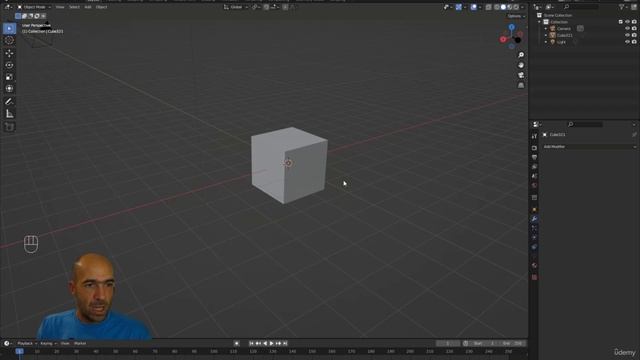
Task: Open the World properties tab
Action: 534,185
